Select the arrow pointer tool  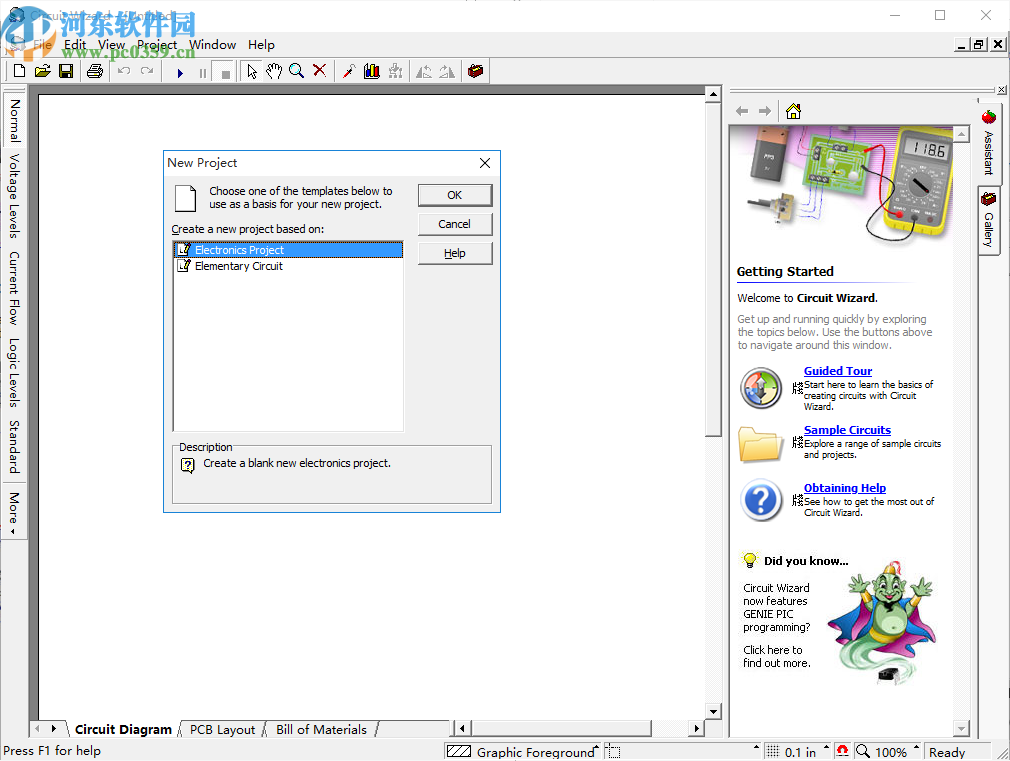[252, 71]
